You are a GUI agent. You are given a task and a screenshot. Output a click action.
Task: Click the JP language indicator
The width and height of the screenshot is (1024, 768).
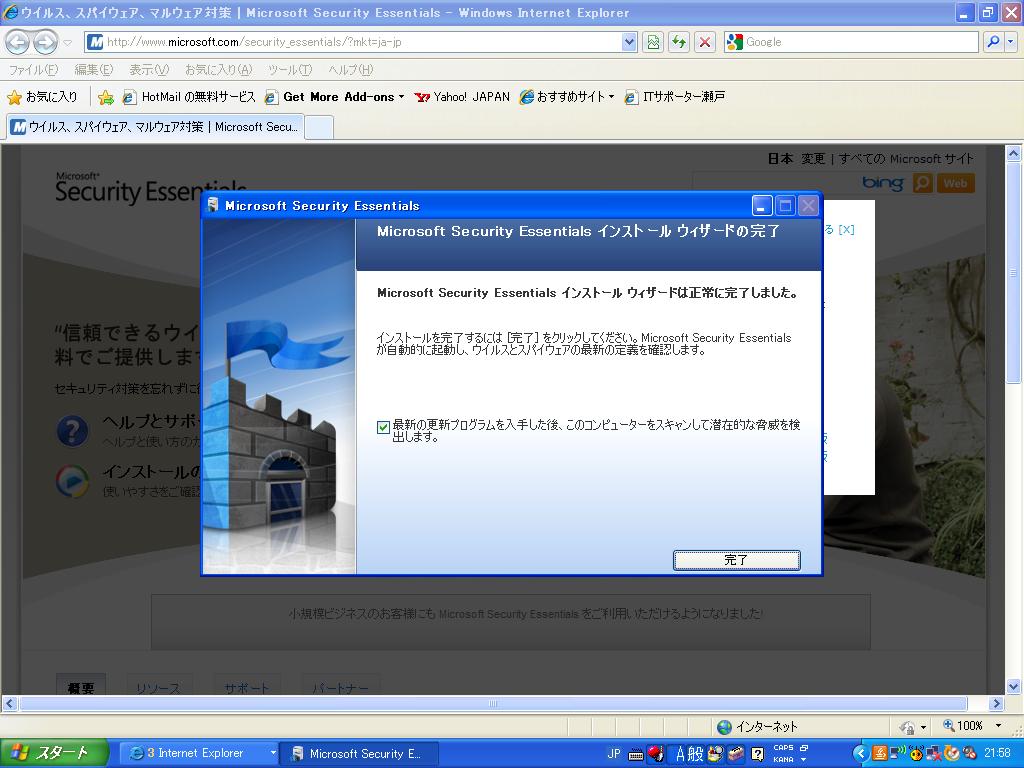614,753
